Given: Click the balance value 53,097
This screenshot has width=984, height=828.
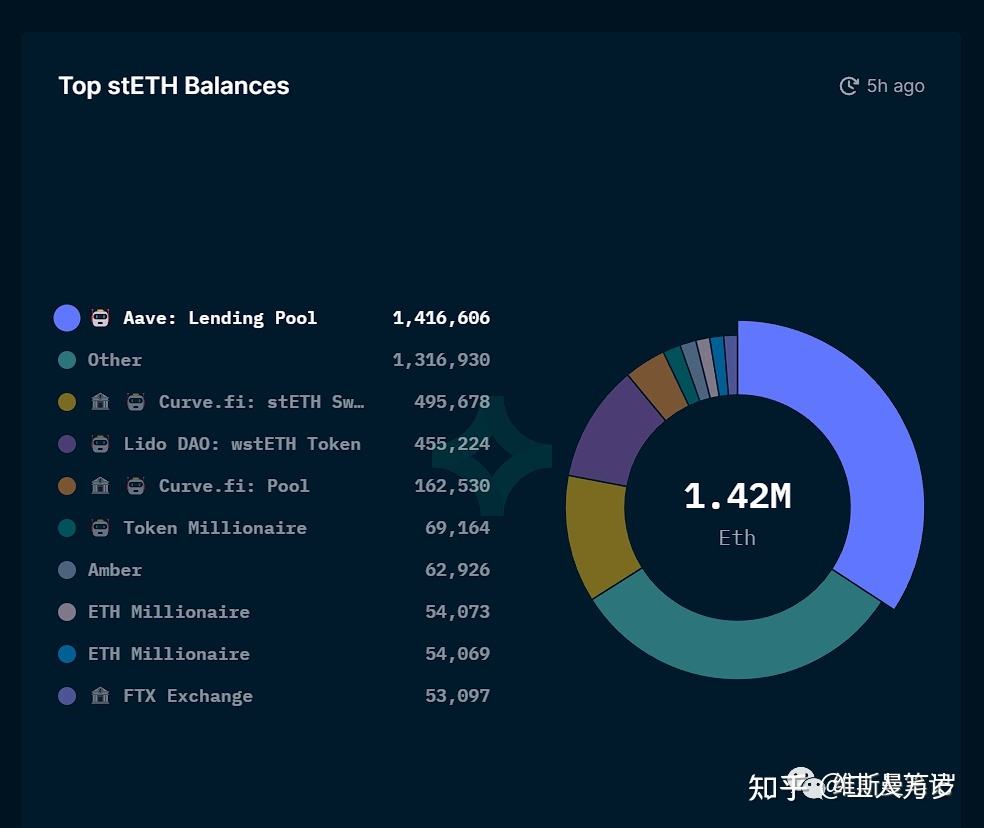Looking at the screenshot, I should (457, 696).
